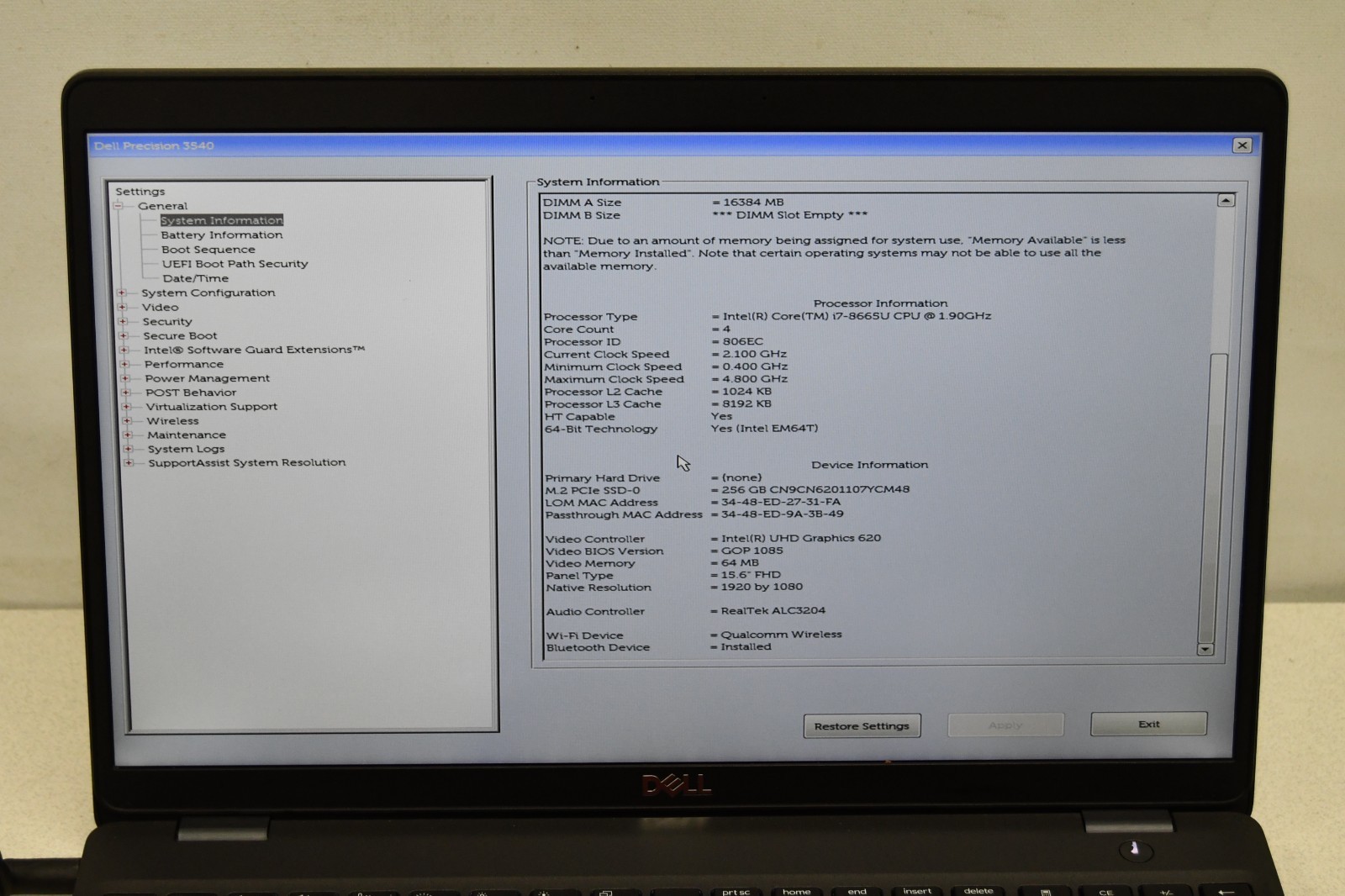Image resolution: width=1345 pixels, height=896 pixels.
Task: Click the Apply button
Action: coord(1005,725)
